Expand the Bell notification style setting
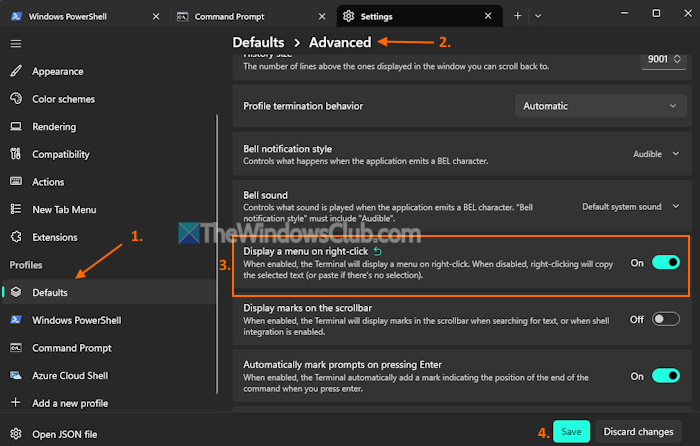The height and width of the screenshot is (446, 700). (x=676, y=154)
